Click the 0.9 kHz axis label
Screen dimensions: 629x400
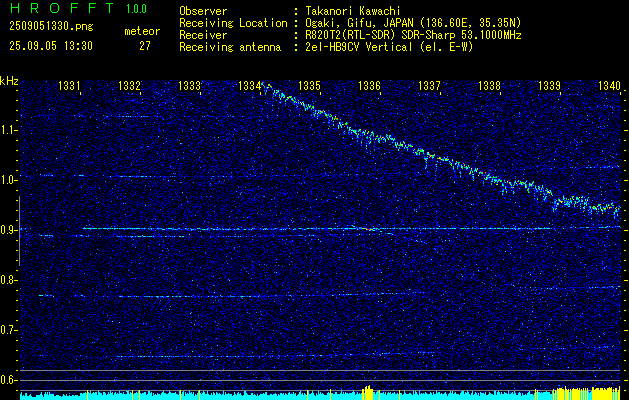click(x=8, y=230)
